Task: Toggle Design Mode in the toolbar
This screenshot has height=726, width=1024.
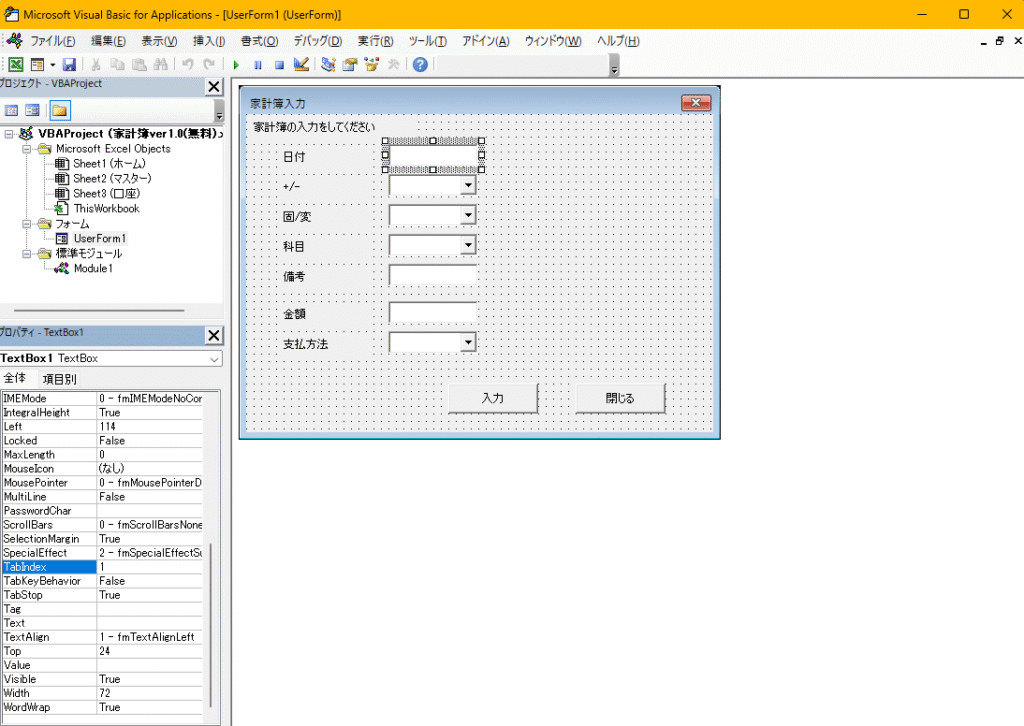Action: (x=301, y=65)
